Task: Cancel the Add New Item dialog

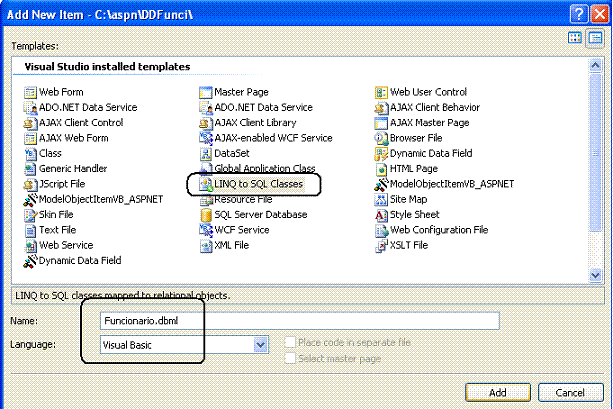Action: point(570,392)
